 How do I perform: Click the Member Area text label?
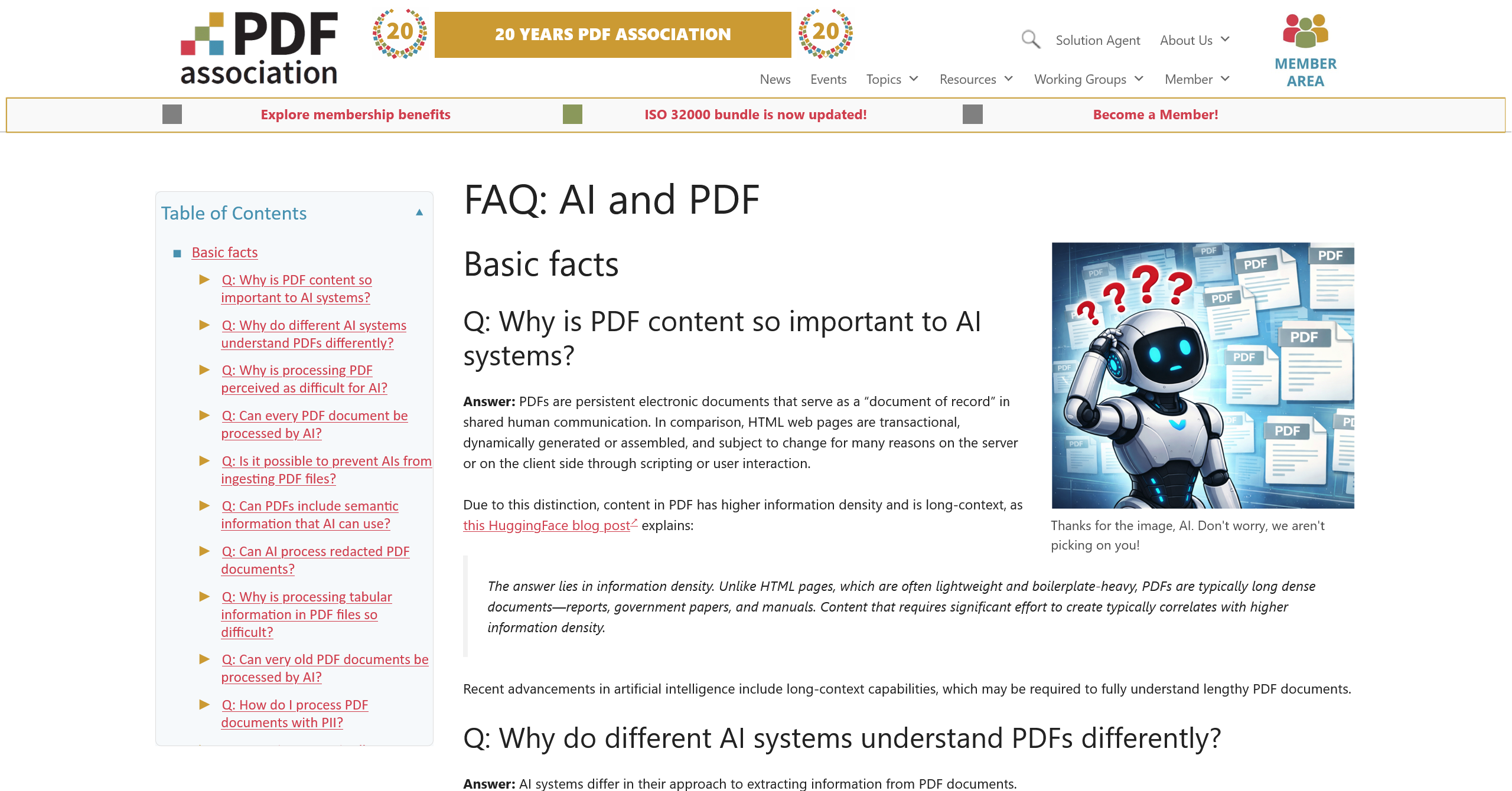pos(1305,72)
